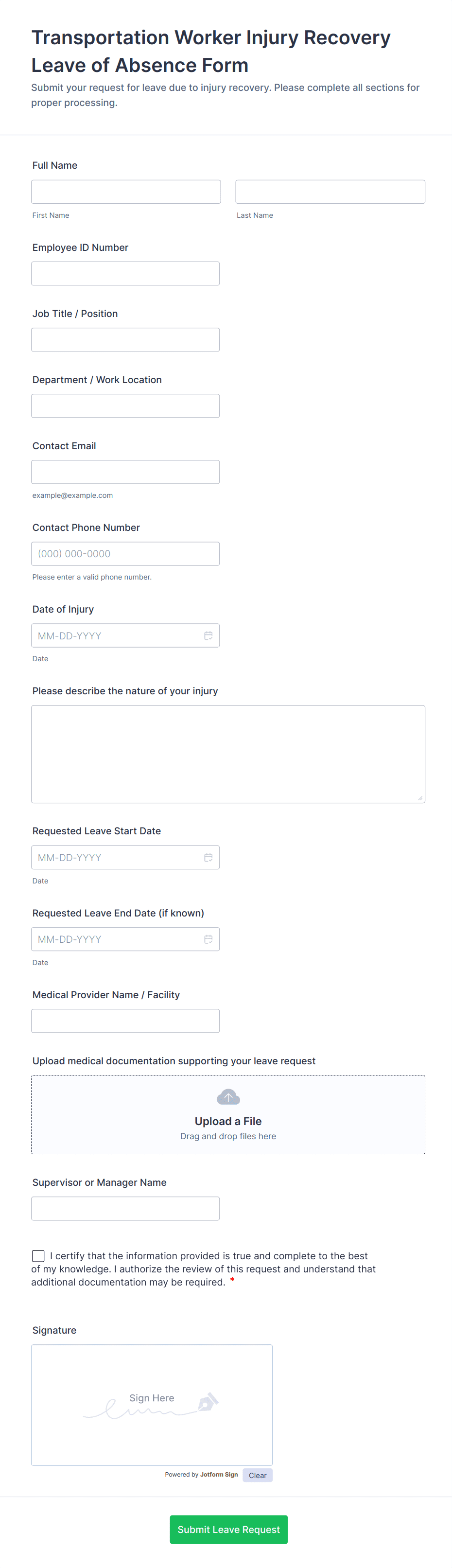This screenshot has height=1568, width=452.
Task: Click the Employee ID Number field
Action: (x=125, y=274)
